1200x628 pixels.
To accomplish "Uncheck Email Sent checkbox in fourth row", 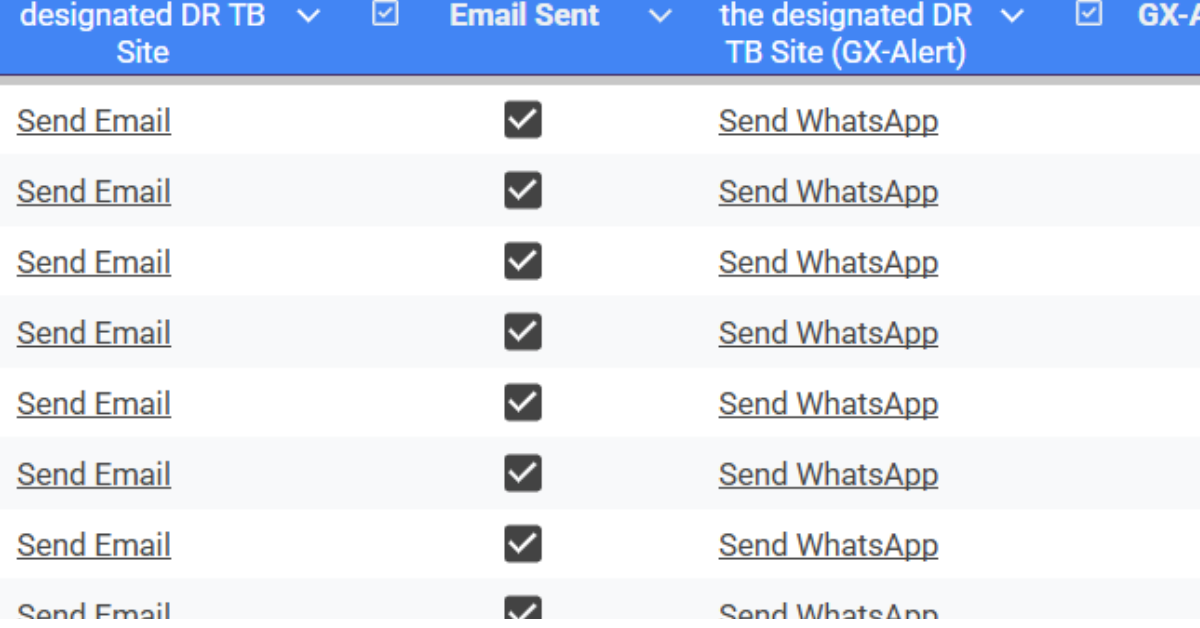I will (523, 333).
